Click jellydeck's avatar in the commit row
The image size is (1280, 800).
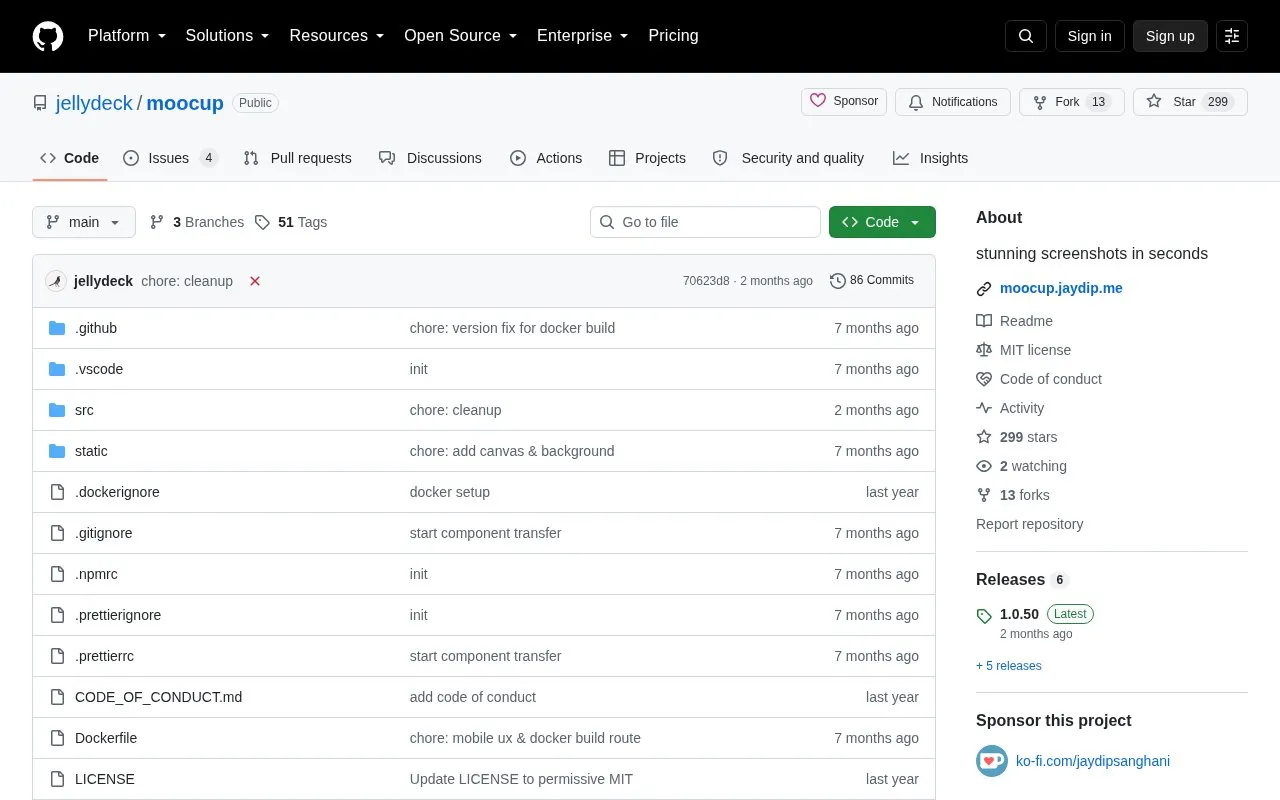pyautogui.click(x=56, y=281)
